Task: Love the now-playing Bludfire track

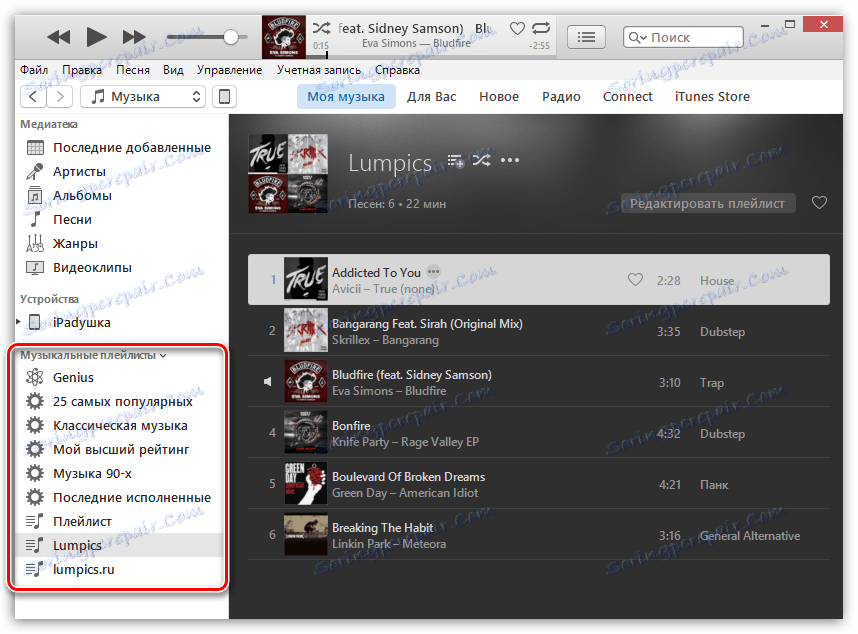Action: tap(517, 28)
